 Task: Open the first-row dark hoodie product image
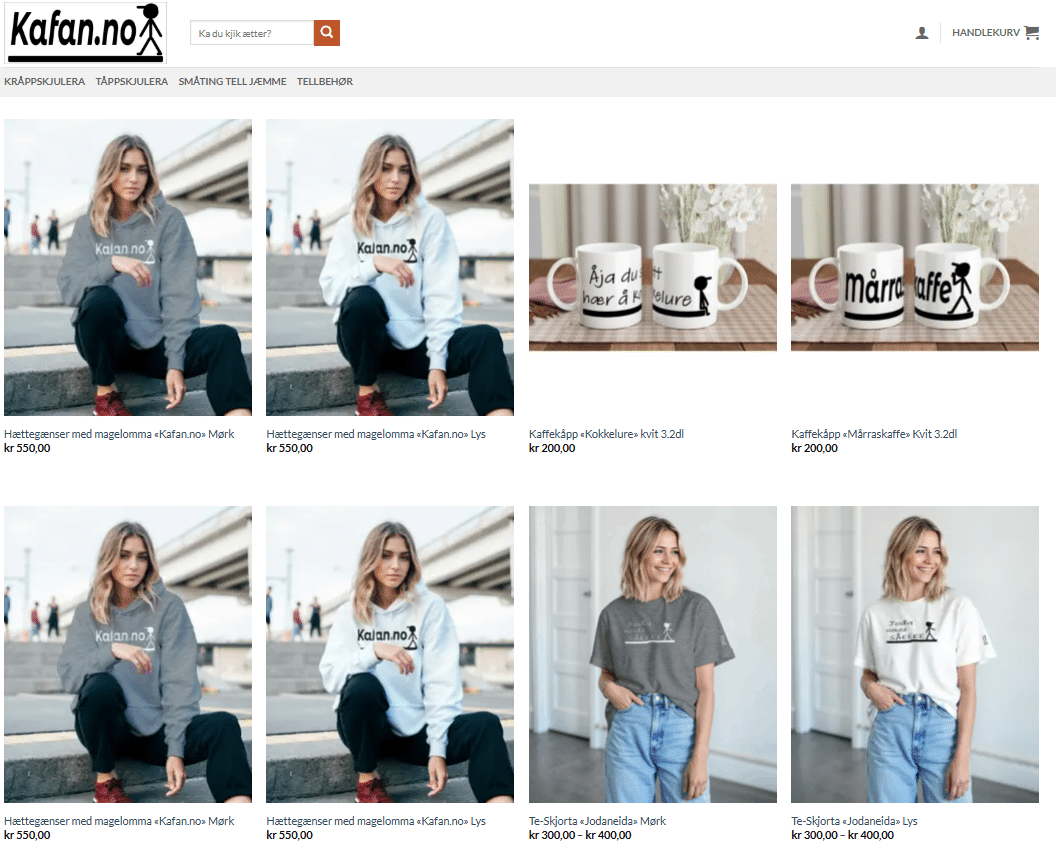[128, 267]
